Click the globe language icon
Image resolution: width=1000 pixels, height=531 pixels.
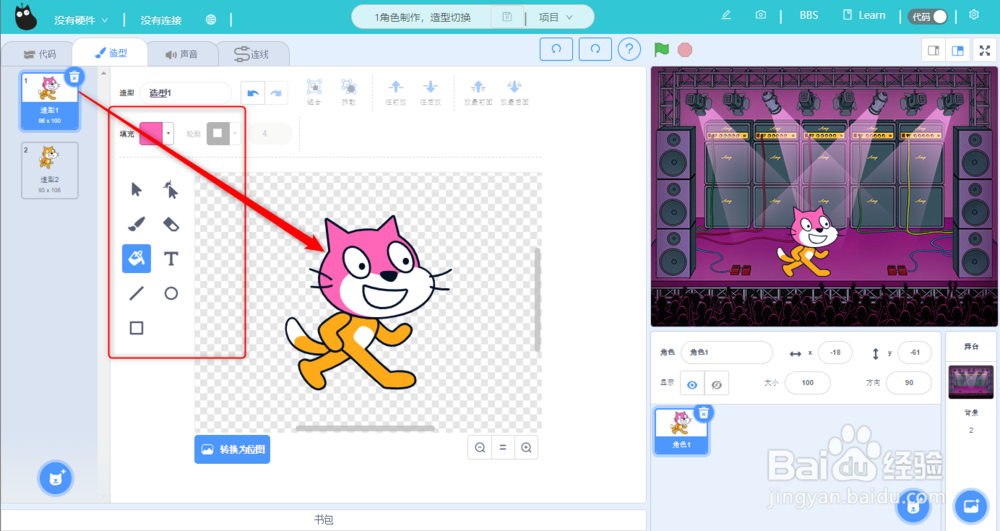coord(211,20)
